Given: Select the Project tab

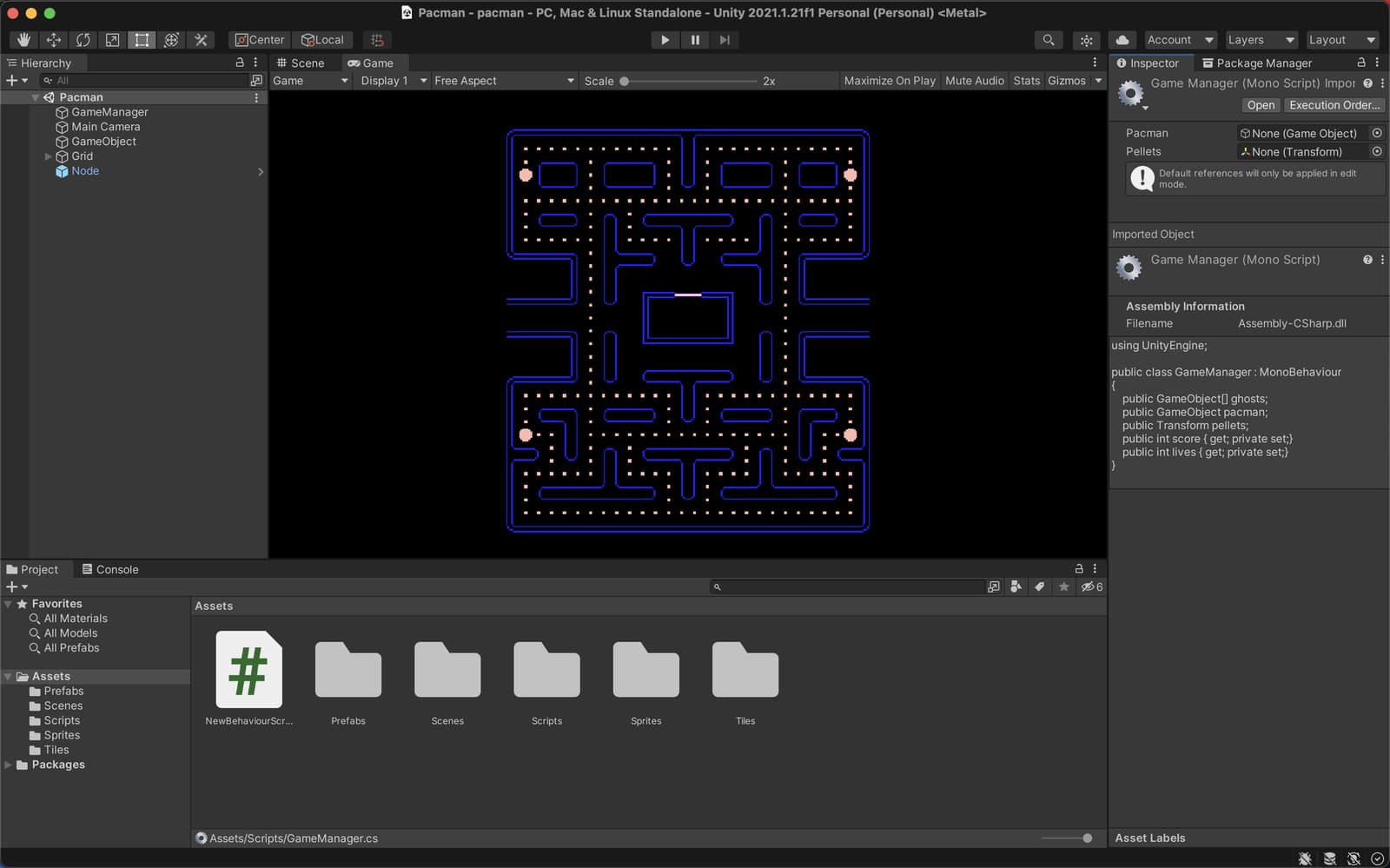Looking at the screenshot, I should click(x=32, y=569).
